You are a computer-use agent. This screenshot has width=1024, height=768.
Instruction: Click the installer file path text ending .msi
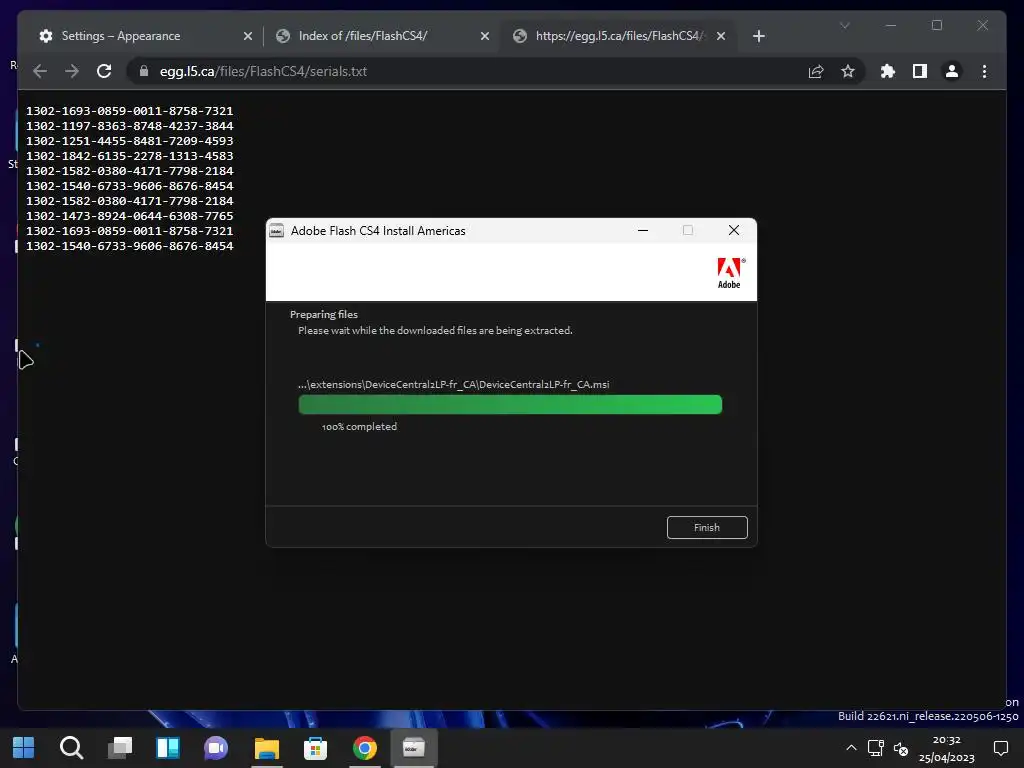(x=453, y=385)
